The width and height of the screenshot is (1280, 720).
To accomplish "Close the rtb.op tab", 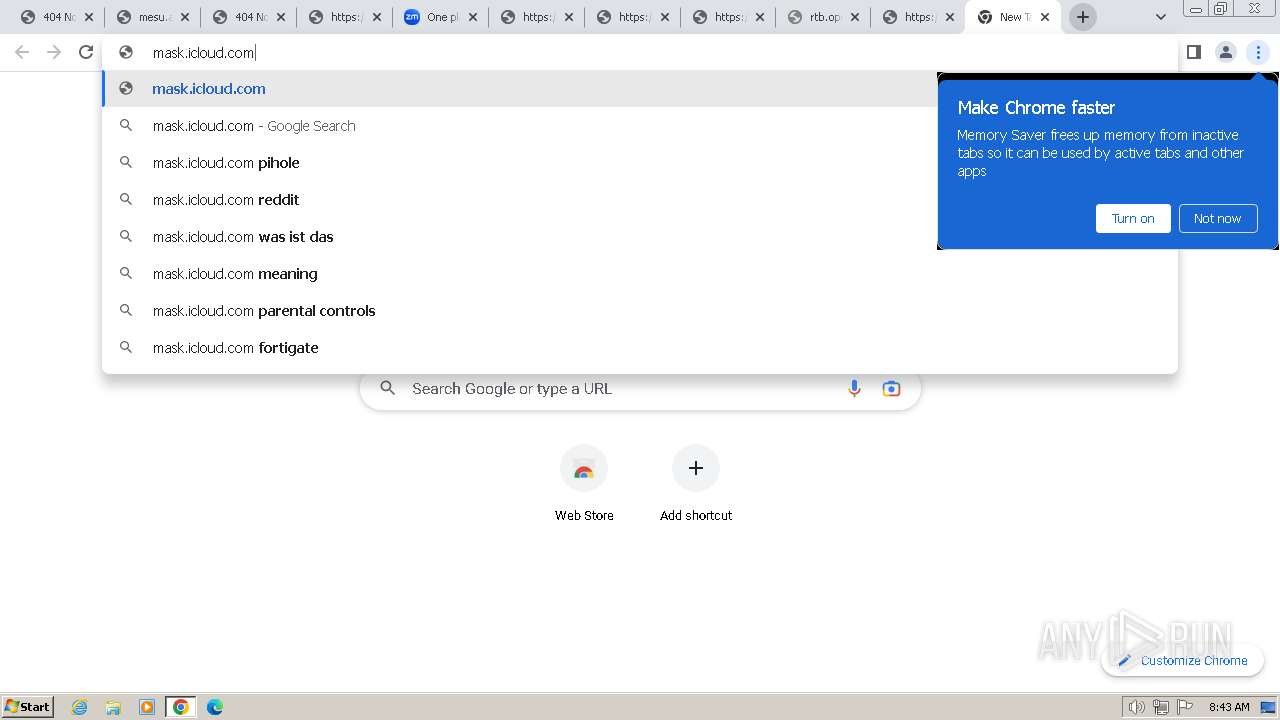I will pyautogui.click(x=855, y=17).
